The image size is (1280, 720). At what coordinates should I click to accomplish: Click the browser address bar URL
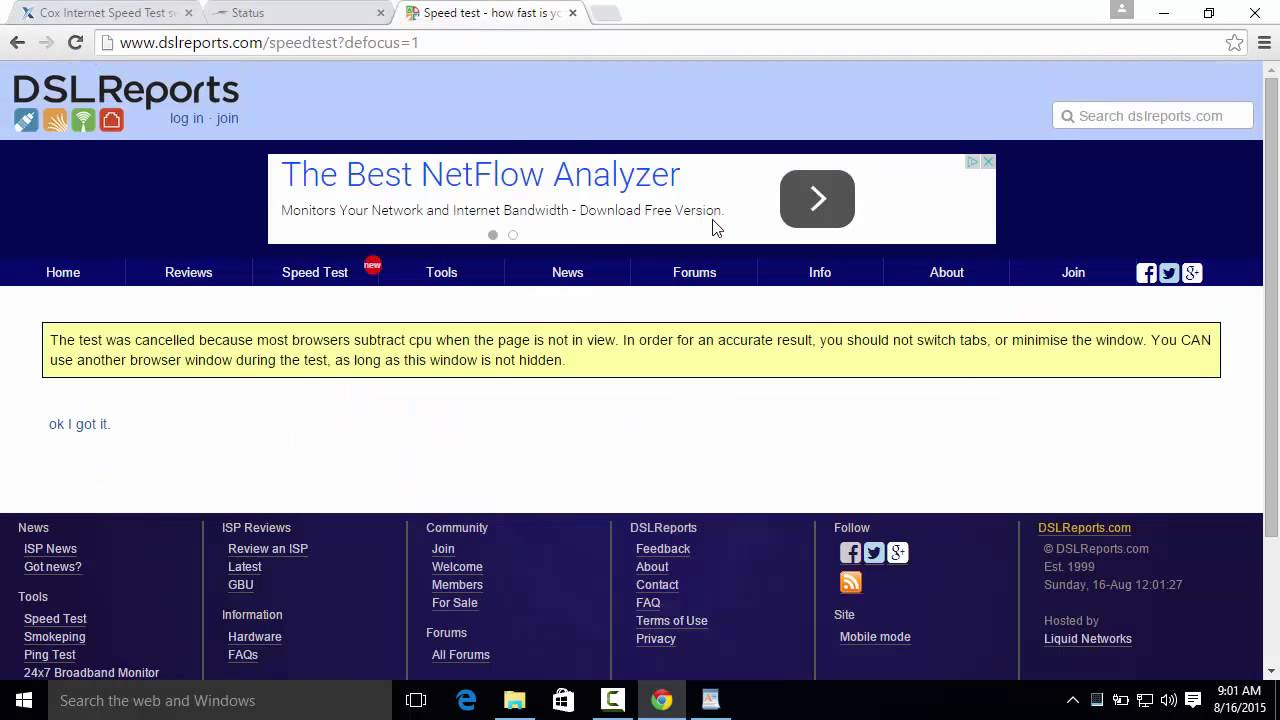pyautogui.click(x=269, y=42)
